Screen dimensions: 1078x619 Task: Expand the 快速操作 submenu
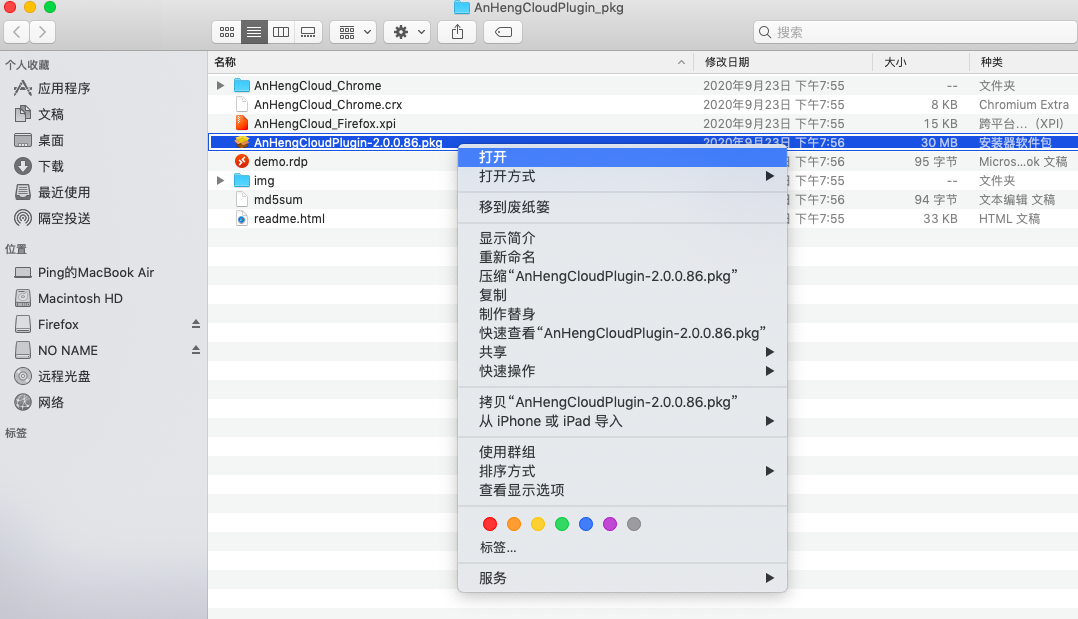pos(622,371)
